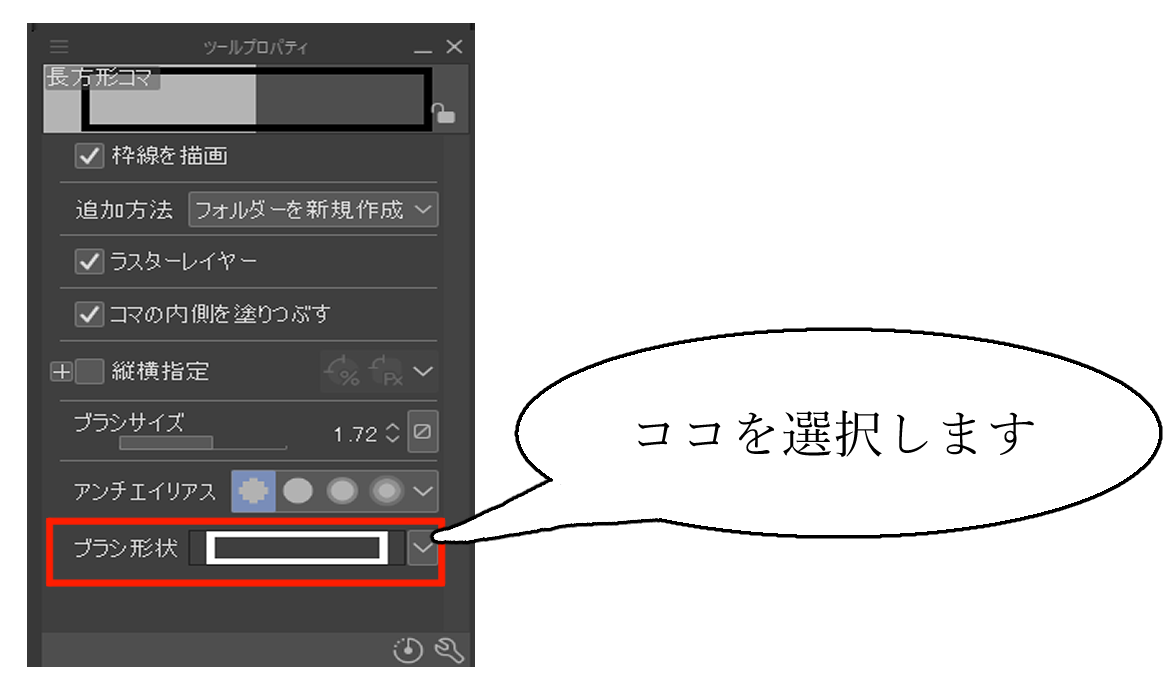Click the ブラシ形状 preview box

pos(297,548)
